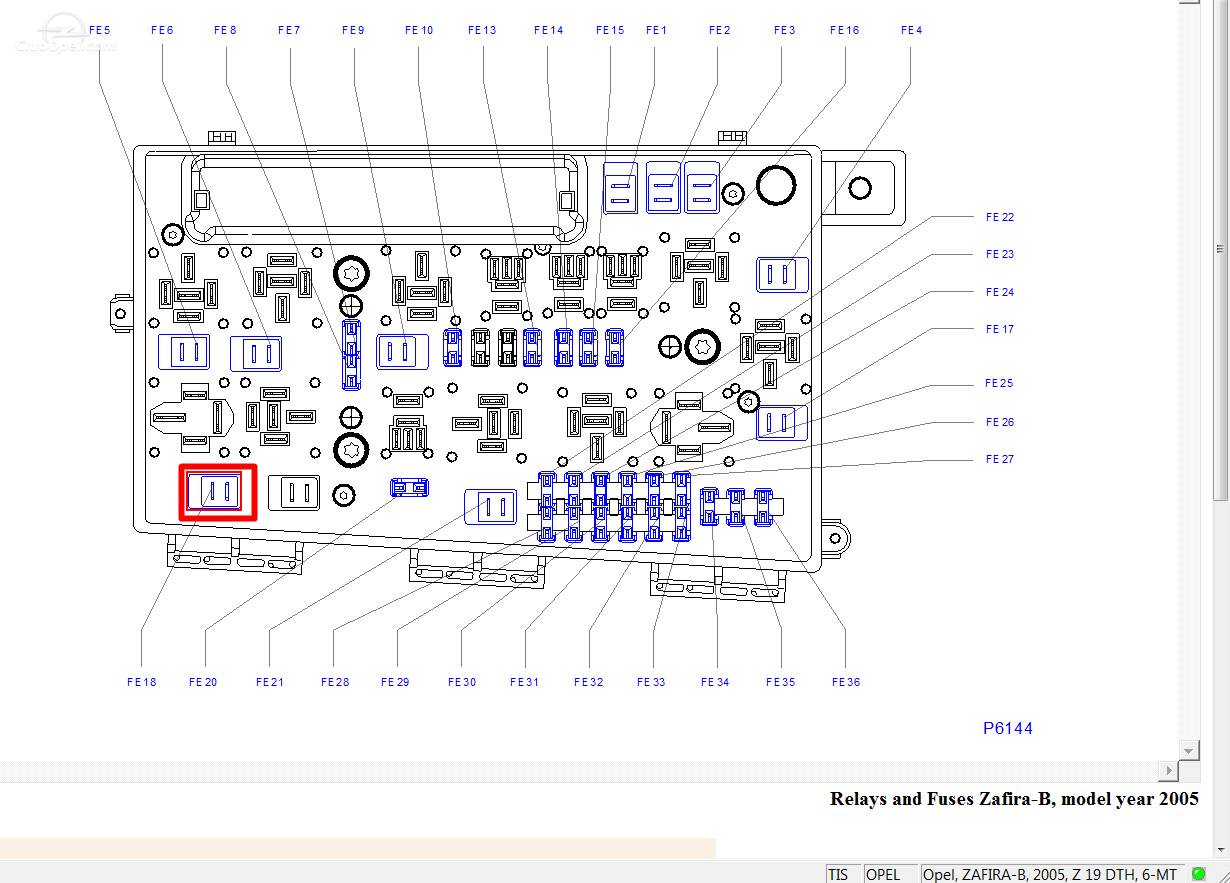The image size is (1230, 883).
Task: Choose the FE36 label below diagram
Action: (x=846, y=682)
